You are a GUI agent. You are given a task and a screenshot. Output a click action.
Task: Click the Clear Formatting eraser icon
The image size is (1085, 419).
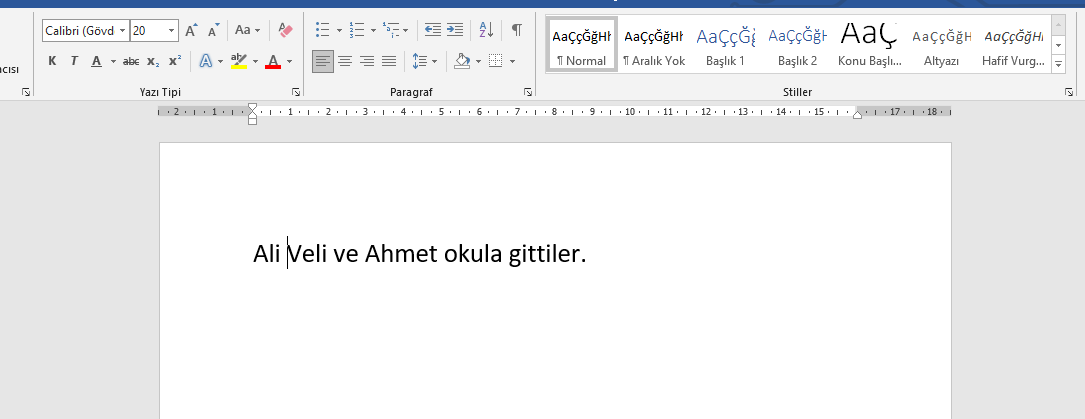tap(285, 31)
